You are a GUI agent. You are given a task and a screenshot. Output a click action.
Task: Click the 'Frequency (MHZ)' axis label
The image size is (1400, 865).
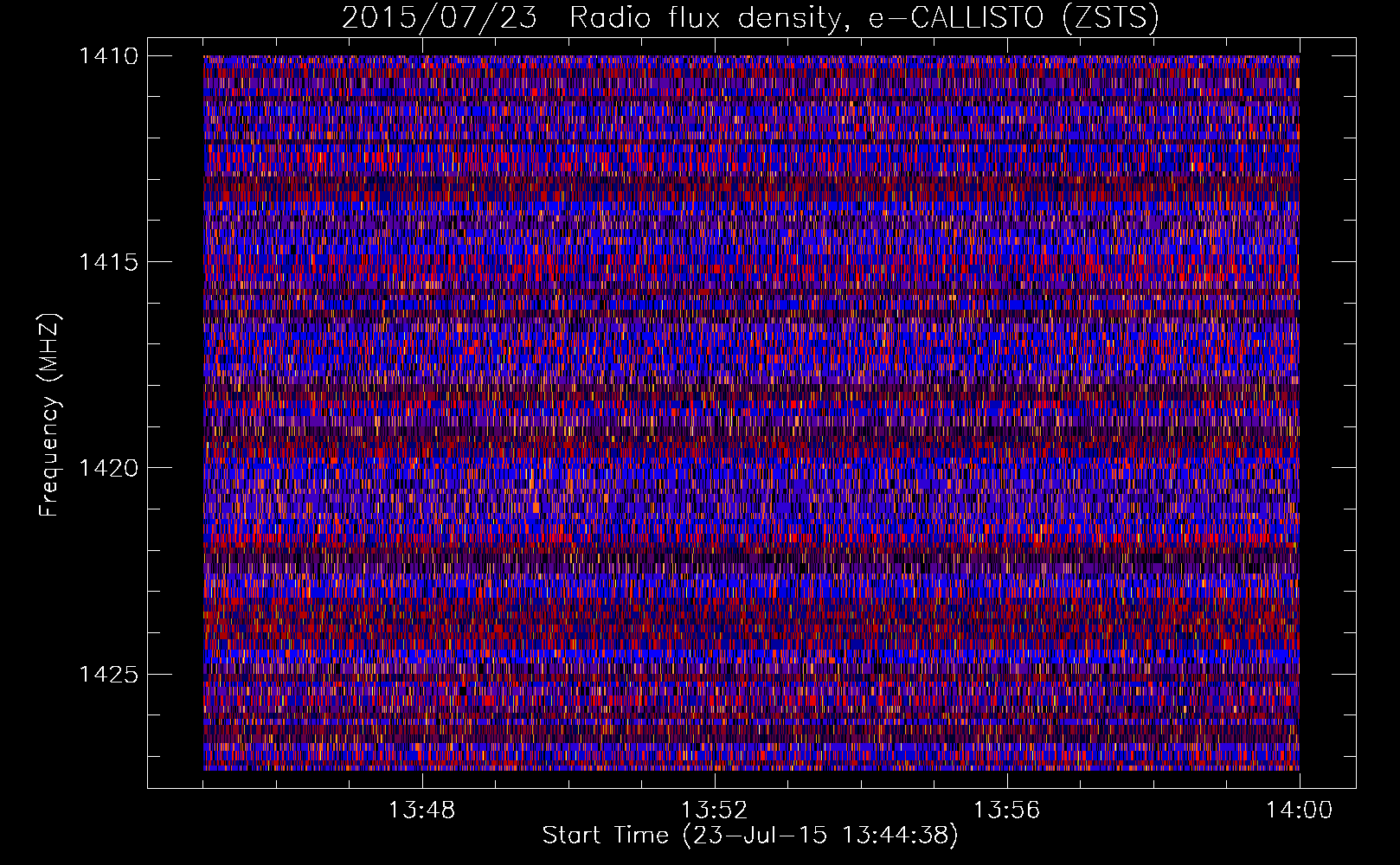[49, 415]
